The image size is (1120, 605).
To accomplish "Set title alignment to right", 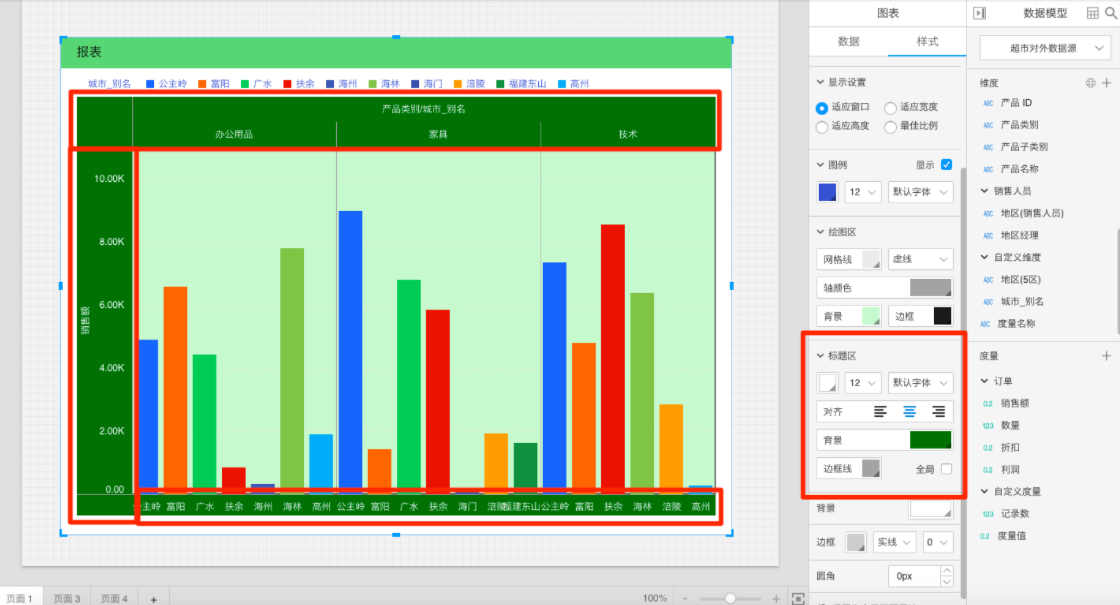I will click(938, 411).
